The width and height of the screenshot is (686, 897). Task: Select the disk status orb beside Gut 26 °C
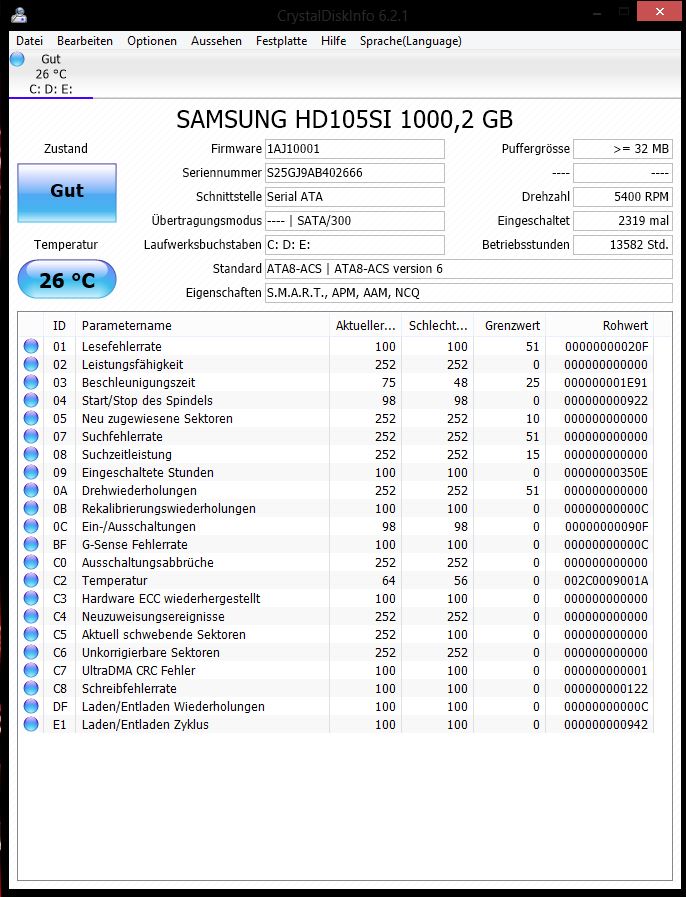click(17, 59)
